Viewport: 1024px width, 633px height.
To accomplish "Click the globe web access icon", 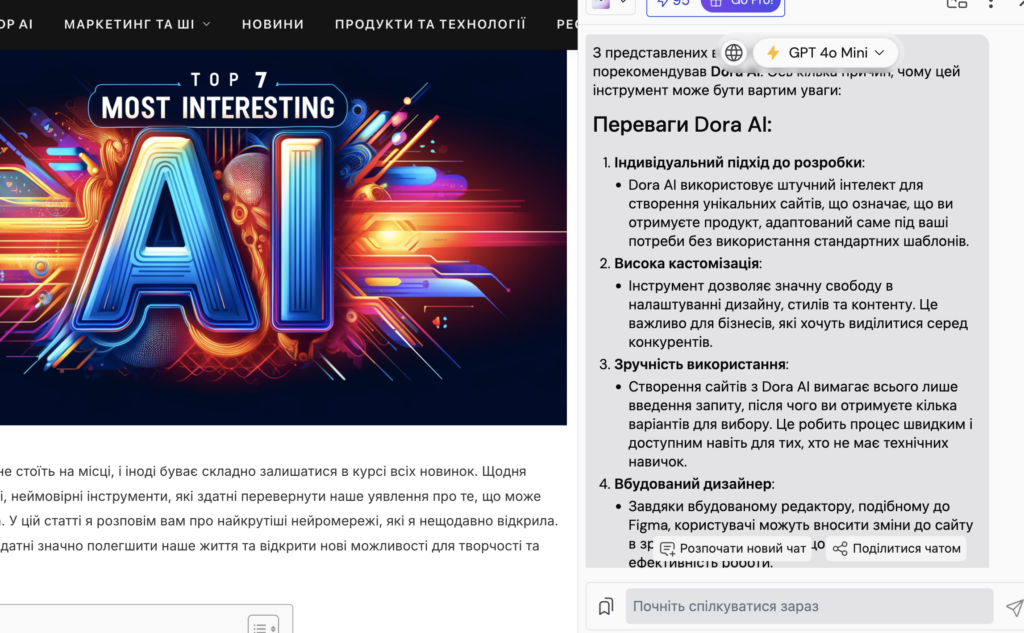I will coord(734,53).
